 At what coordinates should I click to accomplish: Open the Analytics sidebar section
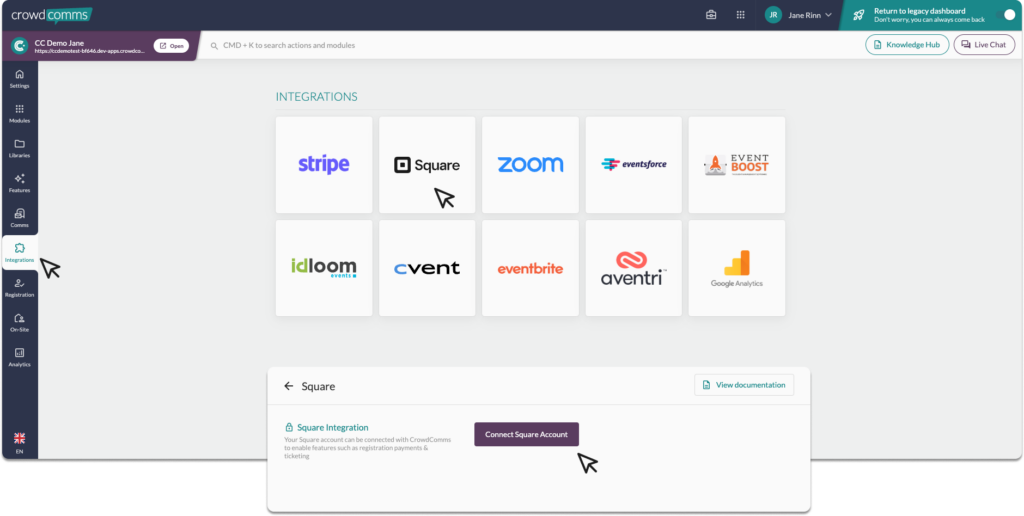tap(20, 357)
